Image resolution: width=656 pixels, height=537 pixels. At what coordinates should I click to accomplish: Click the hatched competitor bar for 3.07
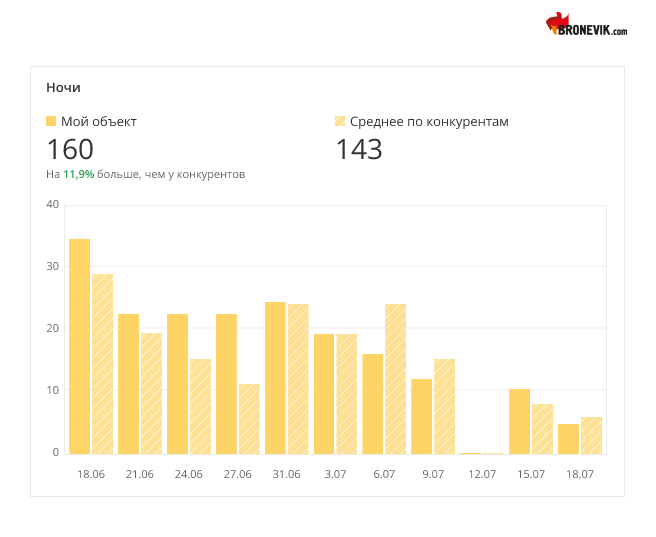[x=347, y=394]
